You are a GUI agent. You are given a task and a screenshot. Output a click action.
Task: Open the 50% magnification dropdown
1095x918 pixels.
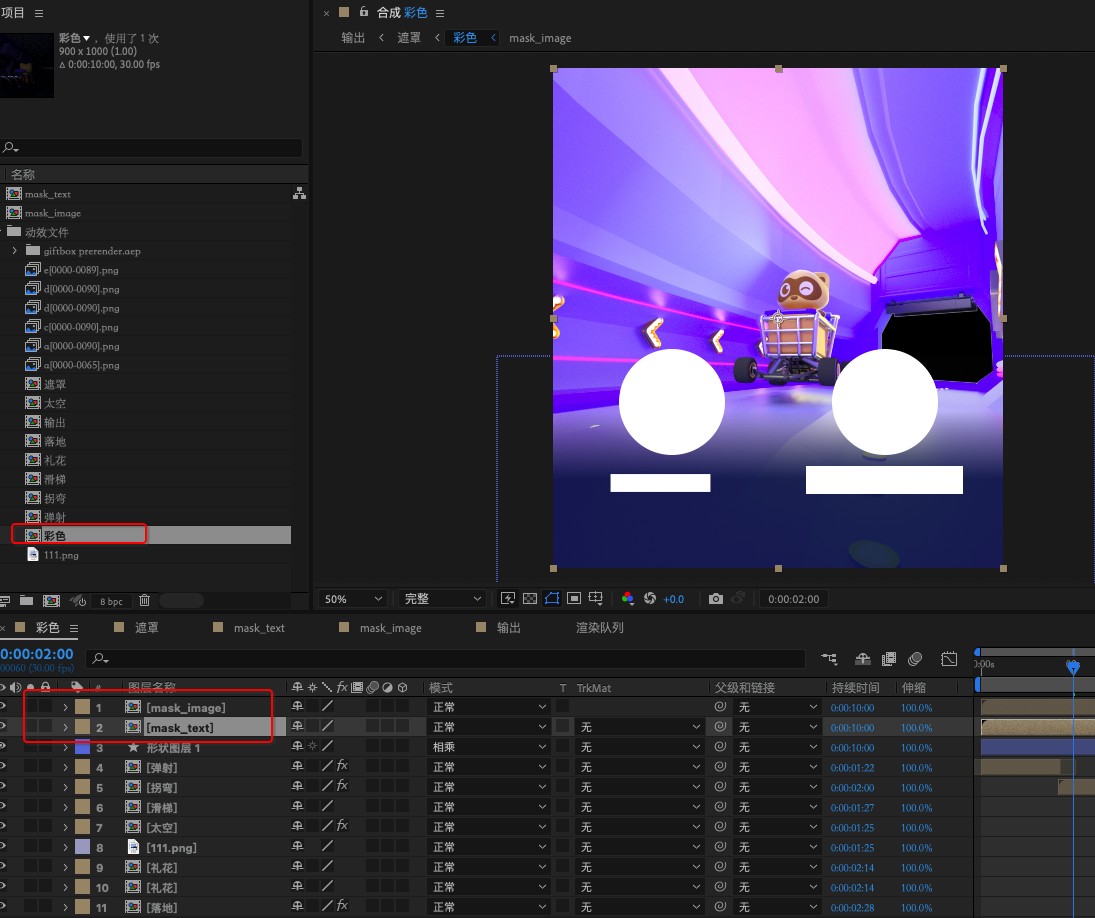(x=353, y=599)
